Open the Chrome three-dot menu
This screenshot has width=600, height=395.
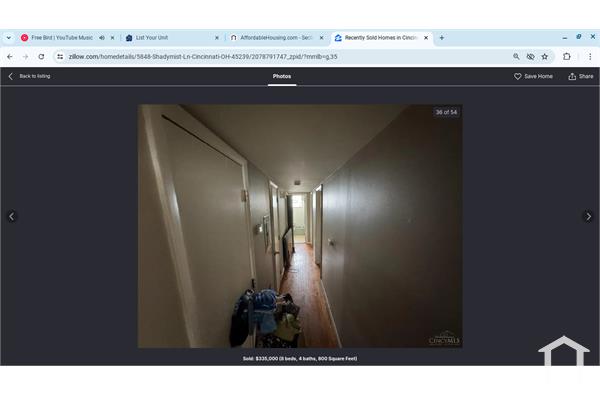pos(590,57)
